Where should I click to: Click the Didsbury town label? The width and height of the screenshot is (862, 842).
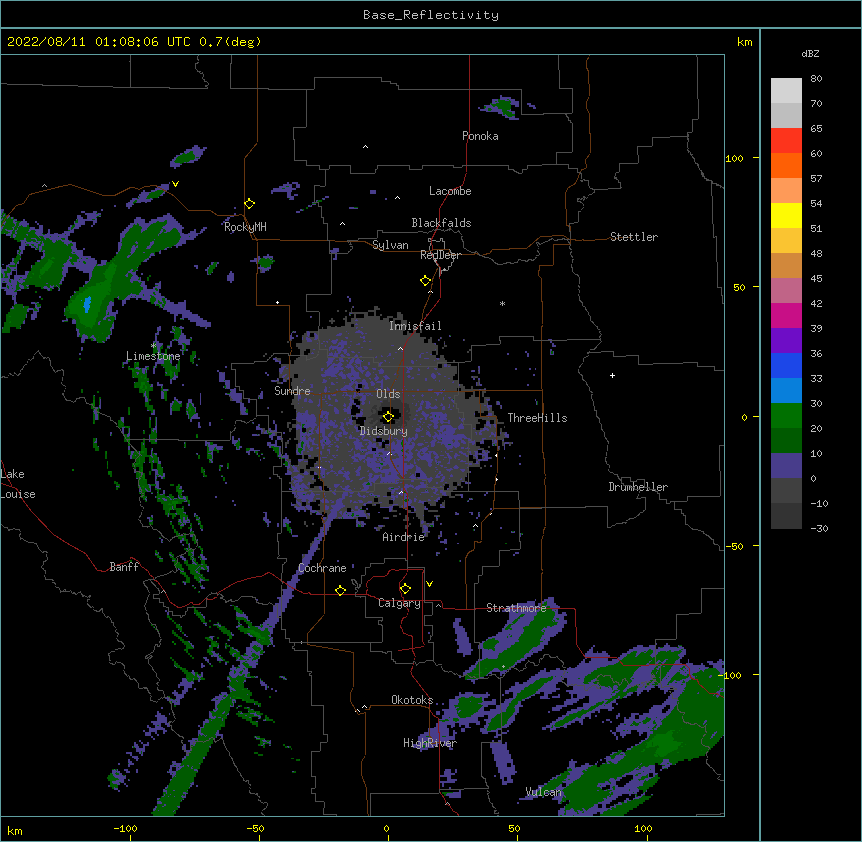[384, 431]
